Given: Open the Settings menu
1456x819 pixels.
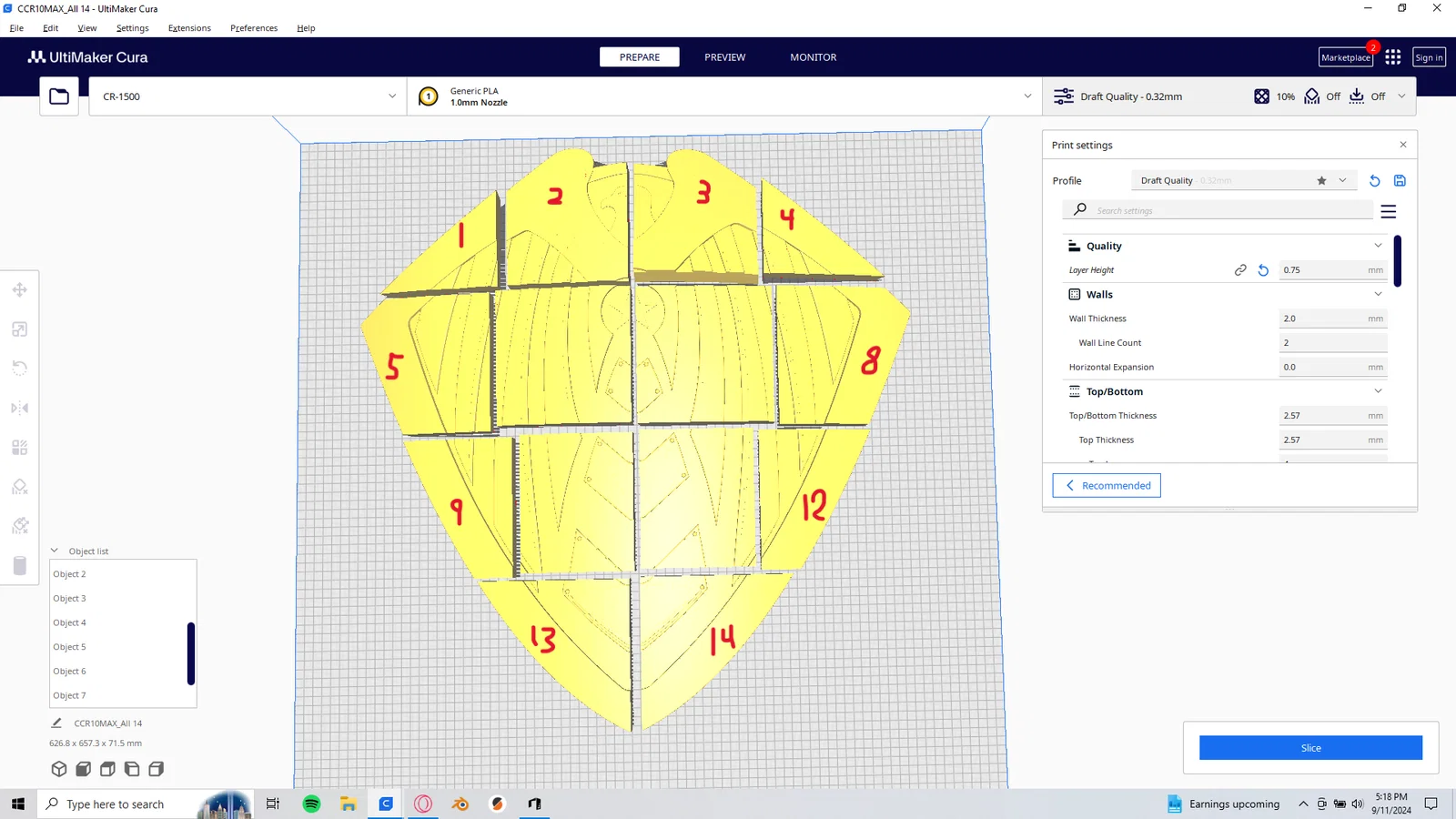Looking at the screenshot, I should pos(133,28).
